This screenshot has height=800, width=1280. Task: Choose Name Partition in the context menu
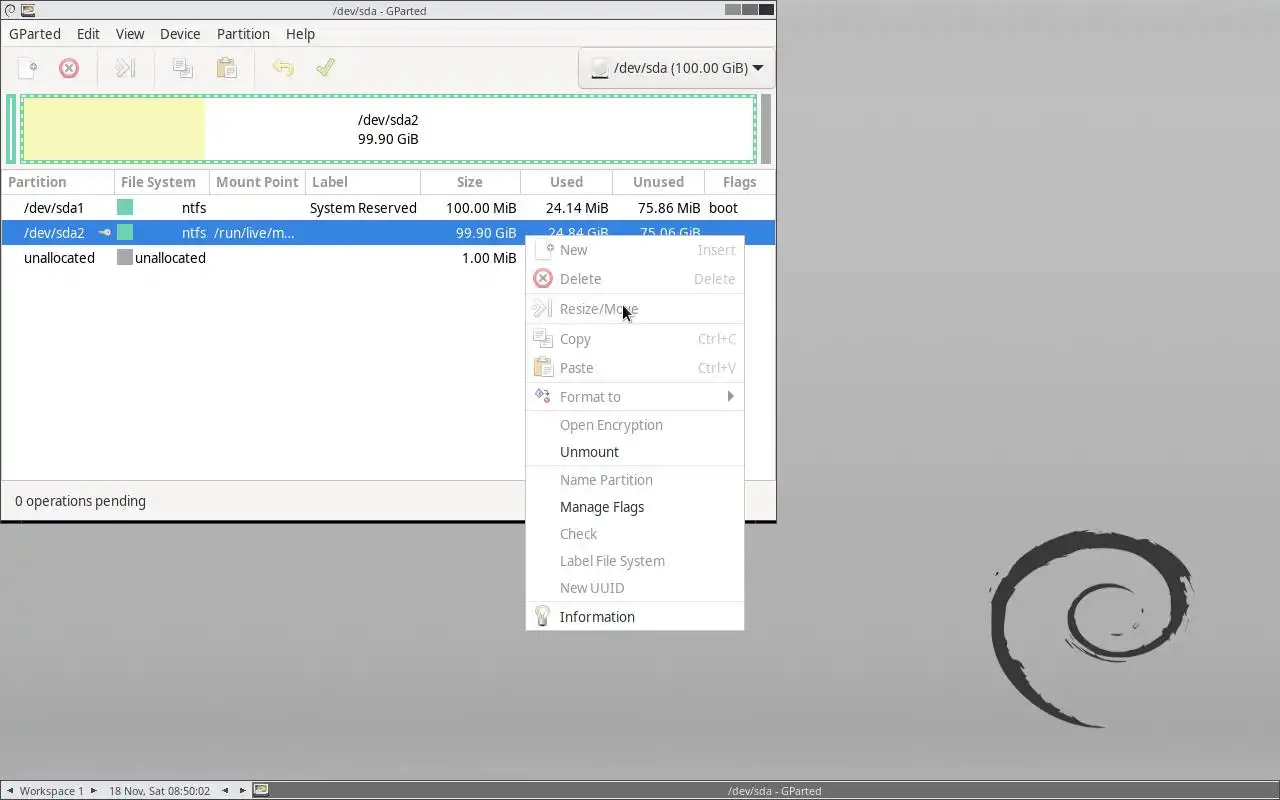coord(635,480)
